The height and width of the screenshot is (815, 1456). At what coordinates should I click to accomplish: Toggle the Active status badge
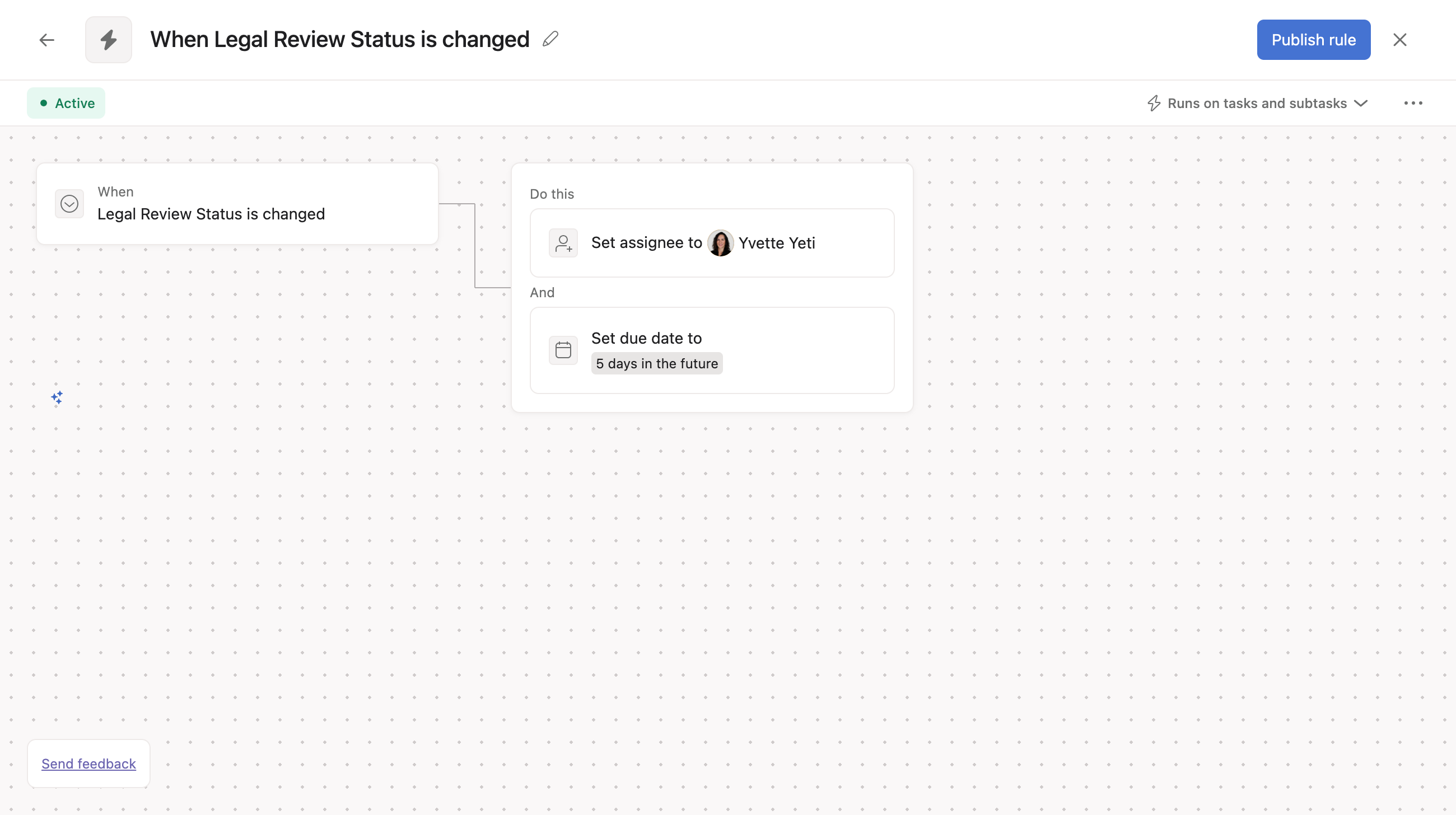pyautogui.click(x=66, y=104)
